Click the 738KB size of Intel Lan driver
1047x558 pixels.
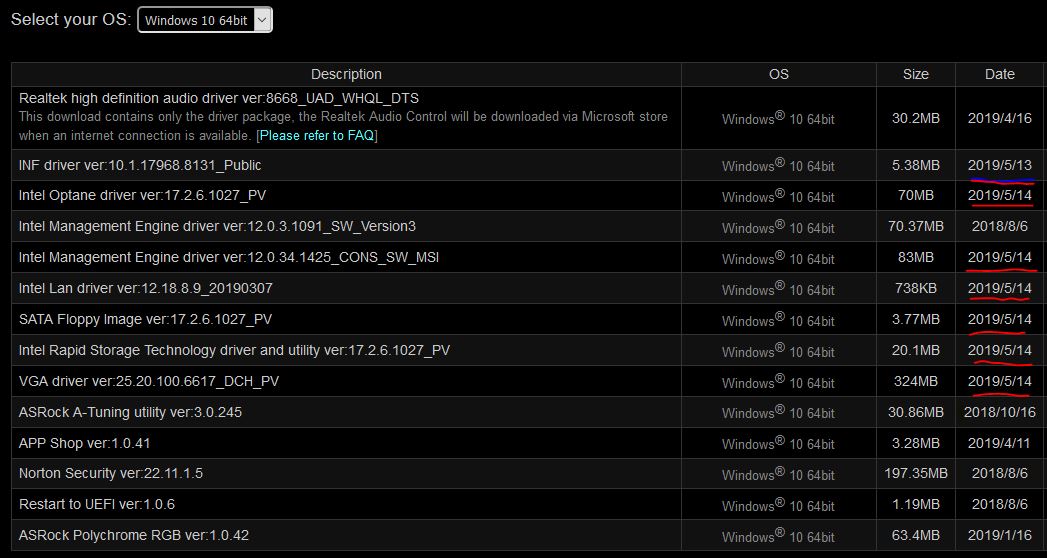click(x=915, y=288)
